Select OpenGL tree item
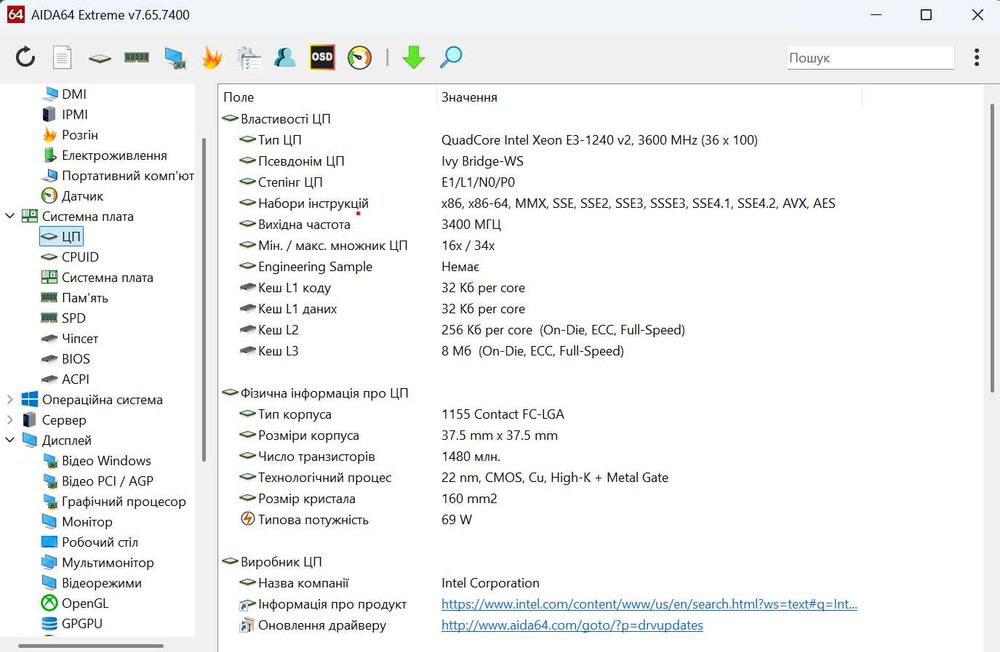 [x=75, y=604]
